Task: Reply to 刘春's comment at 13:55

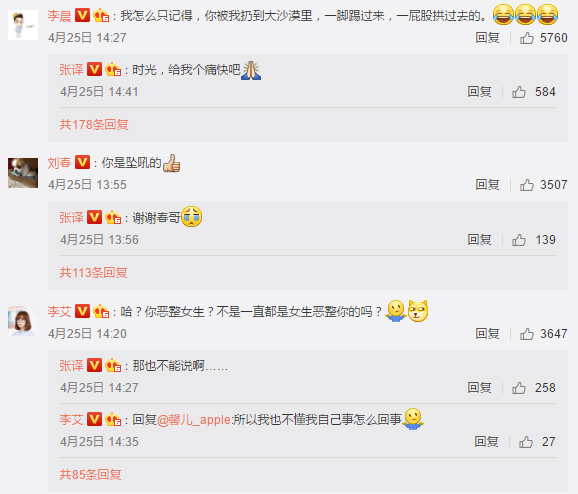Action: pyautogui.click(x=487, y=185)
